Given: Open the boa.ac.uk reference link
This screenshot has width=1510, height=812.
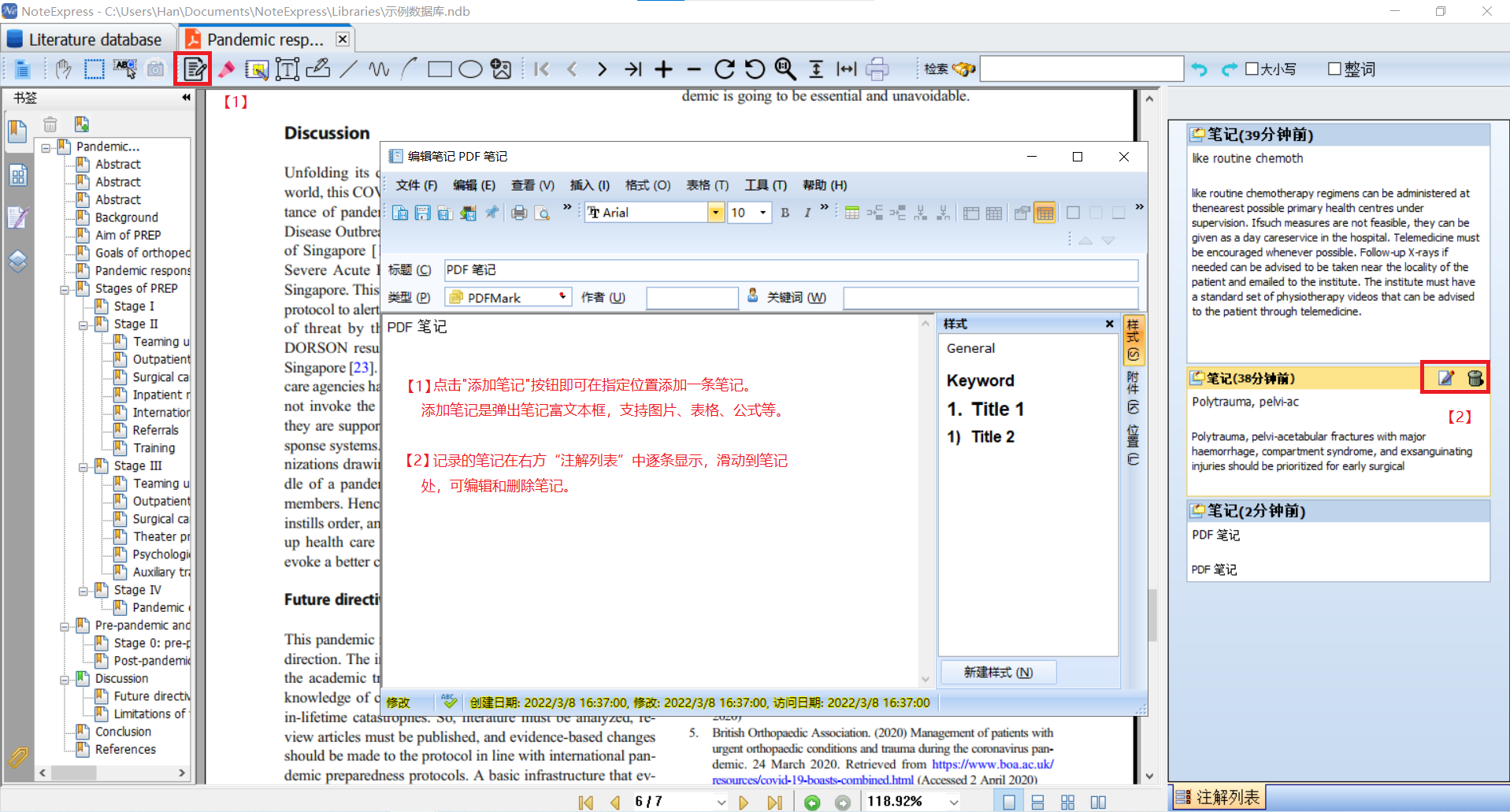Looking at the screenshot, I should 992,764.
